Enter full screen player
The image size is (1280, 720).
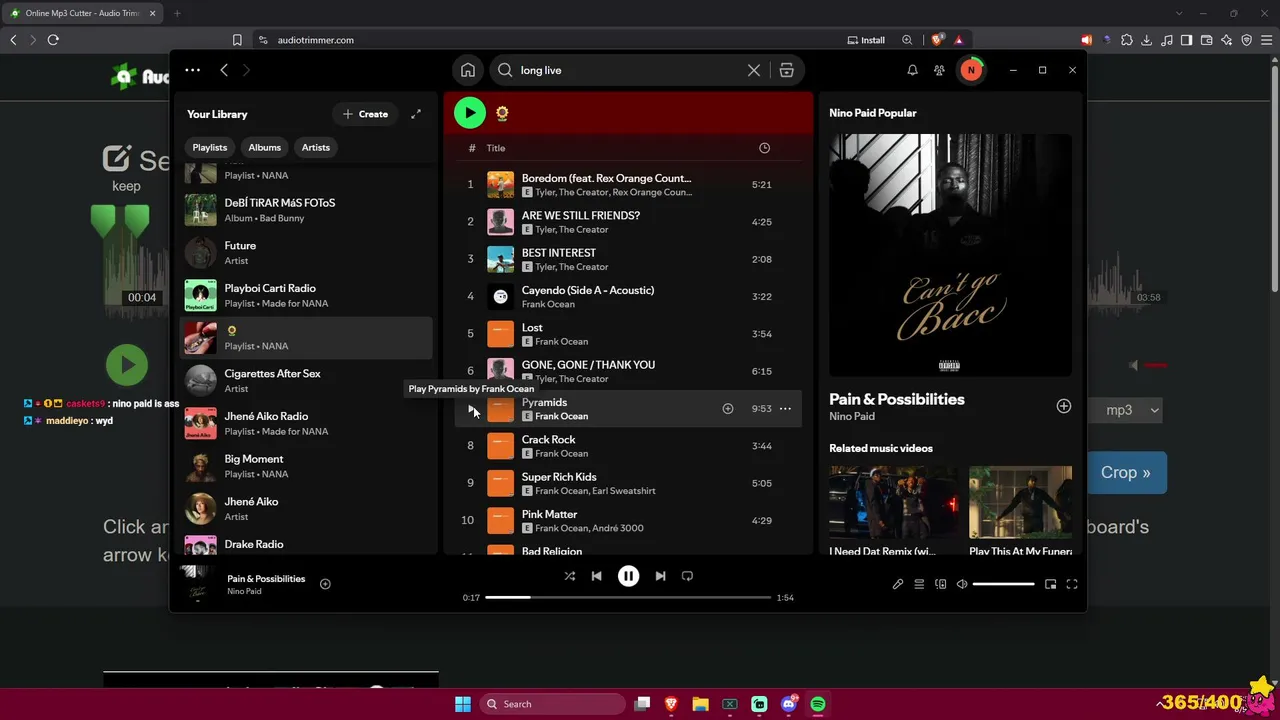tap(1072, 584)
